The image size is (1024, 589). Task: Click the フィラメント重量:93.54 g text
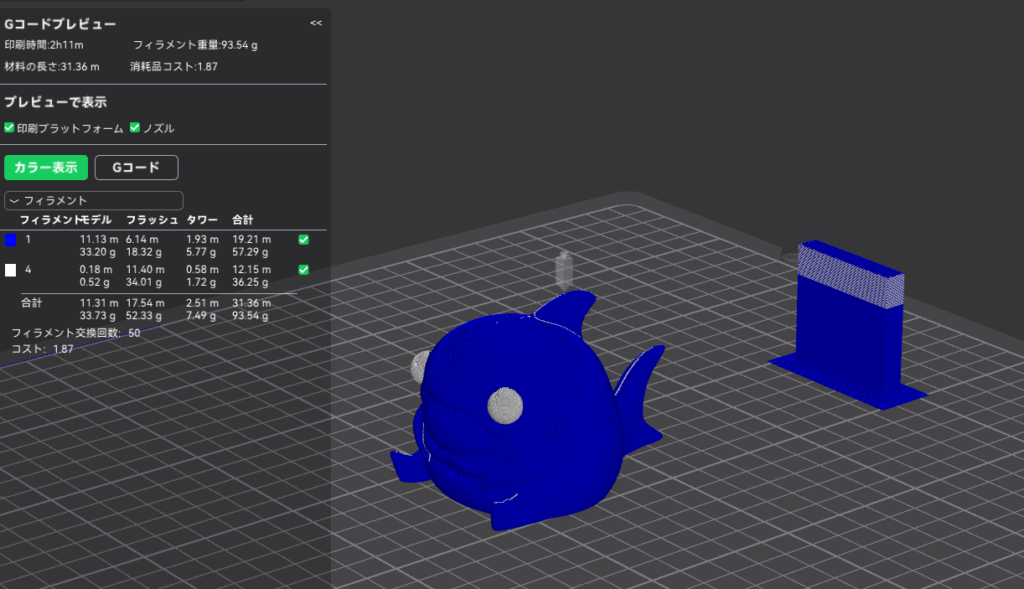(195, 45)
